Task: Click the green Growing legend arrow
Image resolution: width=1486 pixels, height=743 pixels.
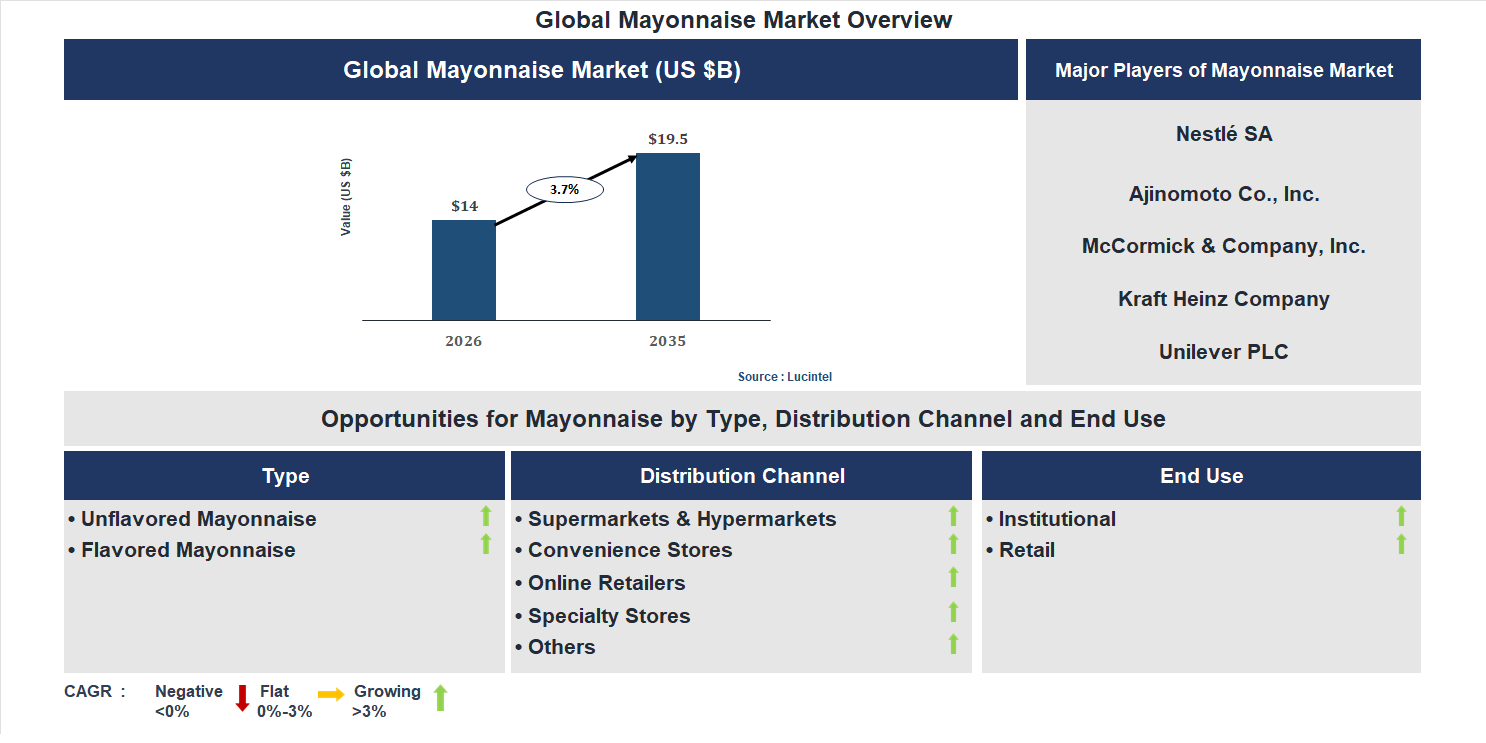Action: coord(440,698)
